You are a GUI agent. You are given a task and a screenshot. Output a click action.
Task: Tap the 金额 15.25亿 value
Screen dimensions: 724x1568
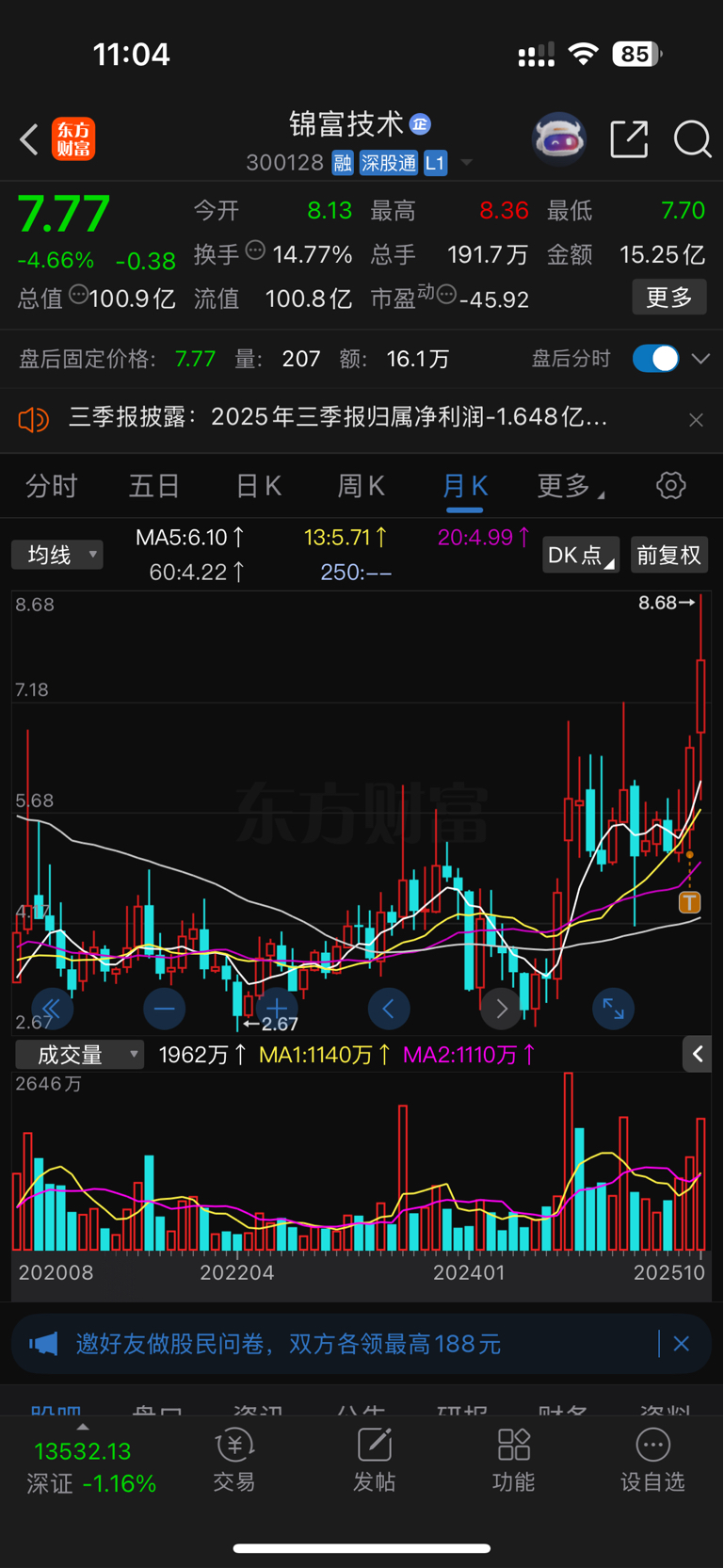pos(662,254)
